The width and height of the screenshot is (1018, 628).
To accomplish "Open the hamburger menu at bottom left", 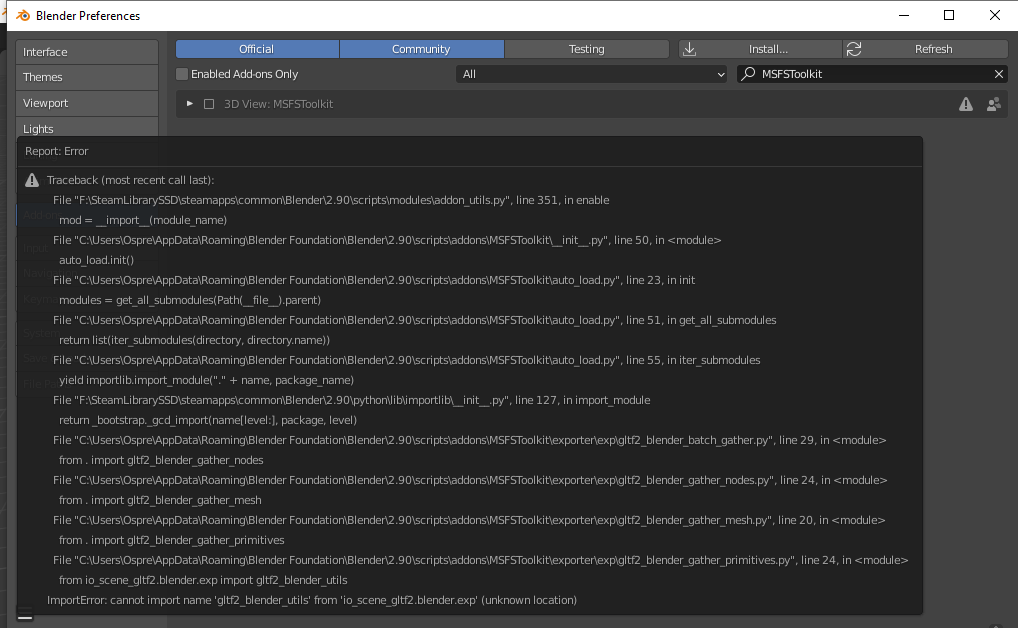I will click(x=25, y=614).
